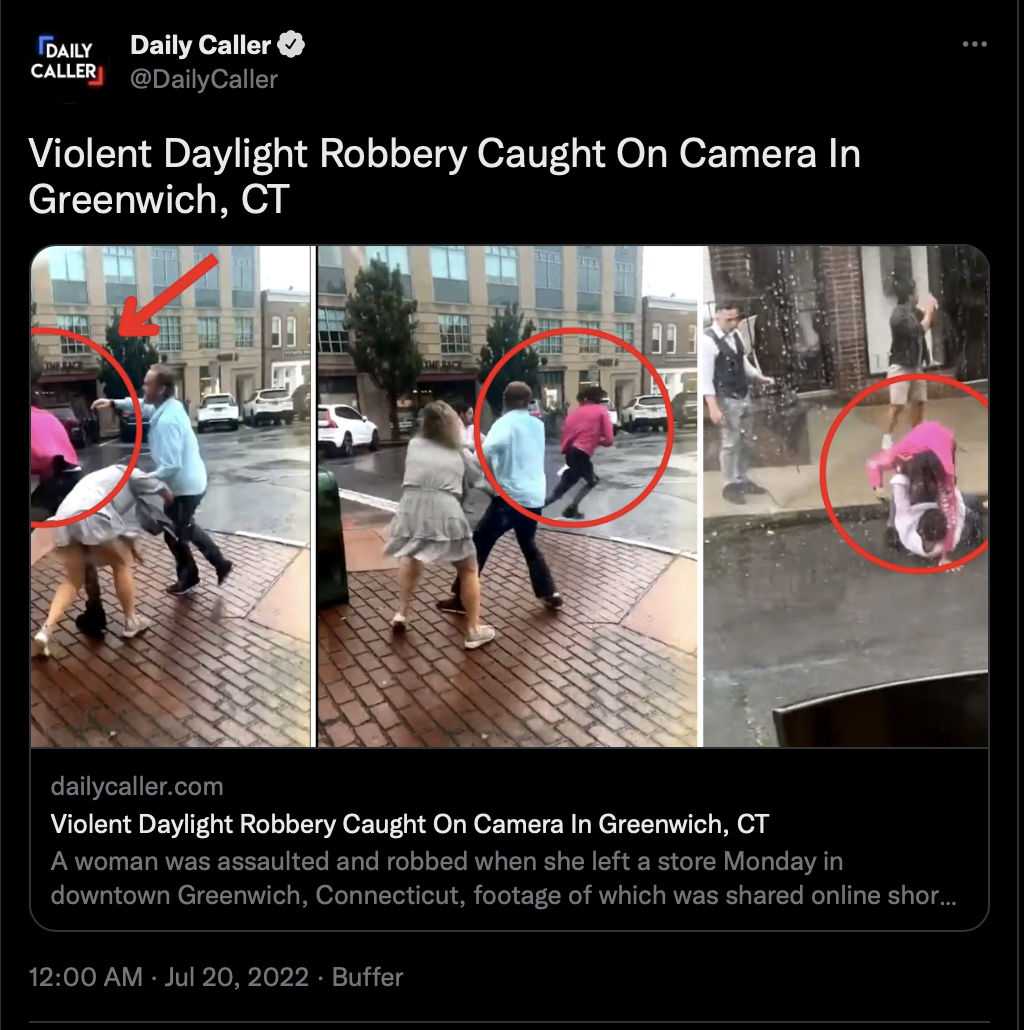Open the Daily Caller profile avatar
Viewport: 1024px width, 1030px height.
[x=66, y=62]
